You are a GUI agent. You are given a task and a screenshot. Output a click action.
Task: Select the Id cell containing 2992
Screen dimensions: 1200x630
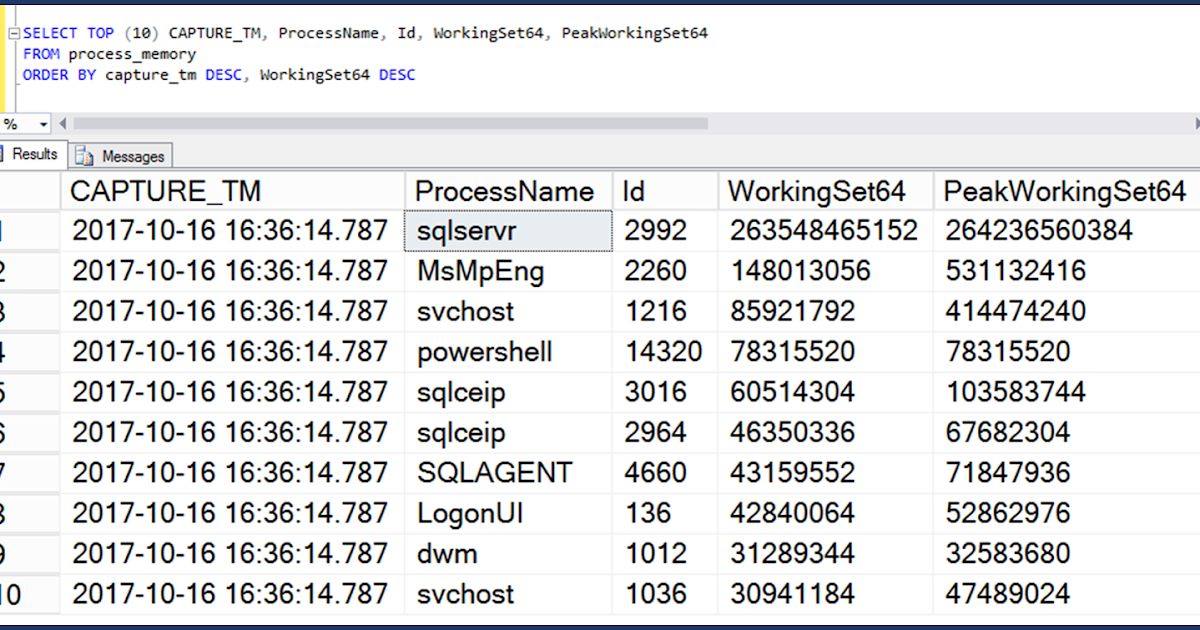(655, 230)
